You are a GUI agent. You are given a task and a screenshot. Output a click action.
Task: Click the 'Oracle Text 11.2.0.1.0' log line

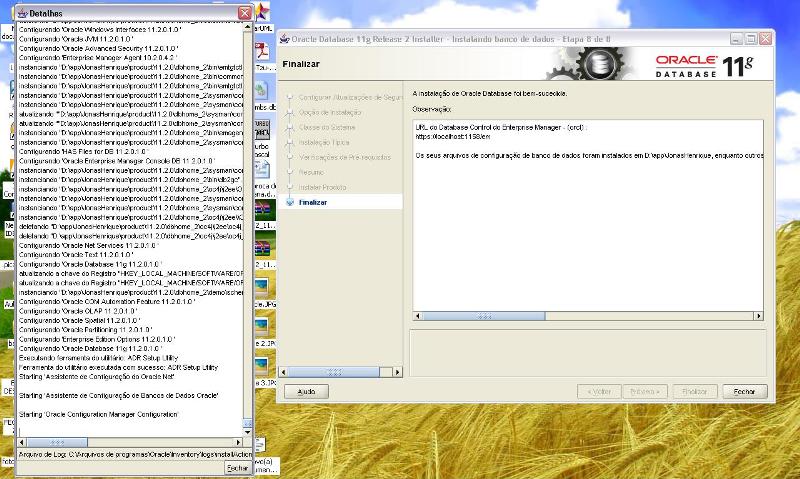pos(76,255)
